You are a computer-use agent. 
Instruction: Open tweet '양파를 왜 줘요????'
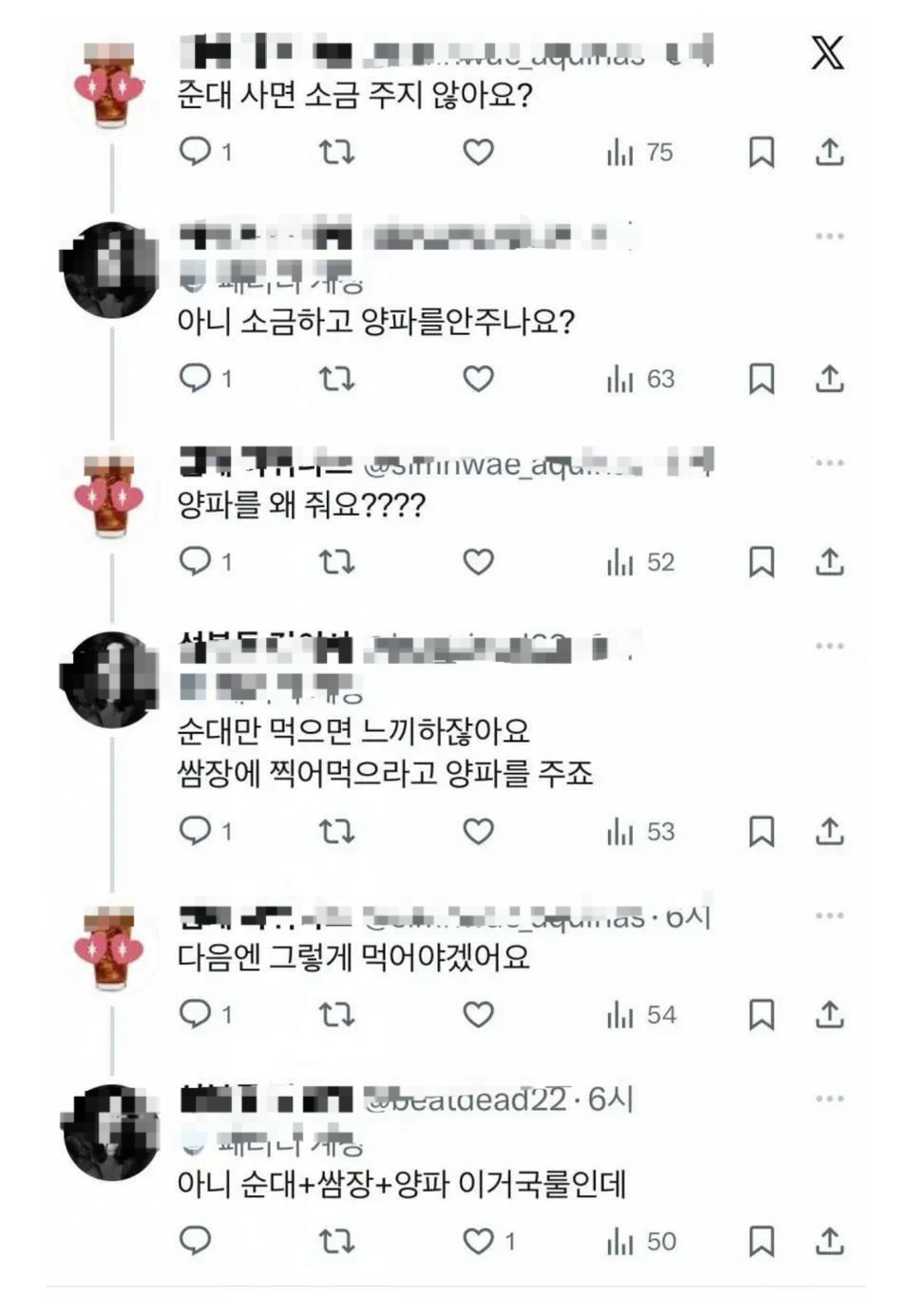(301, 504)
